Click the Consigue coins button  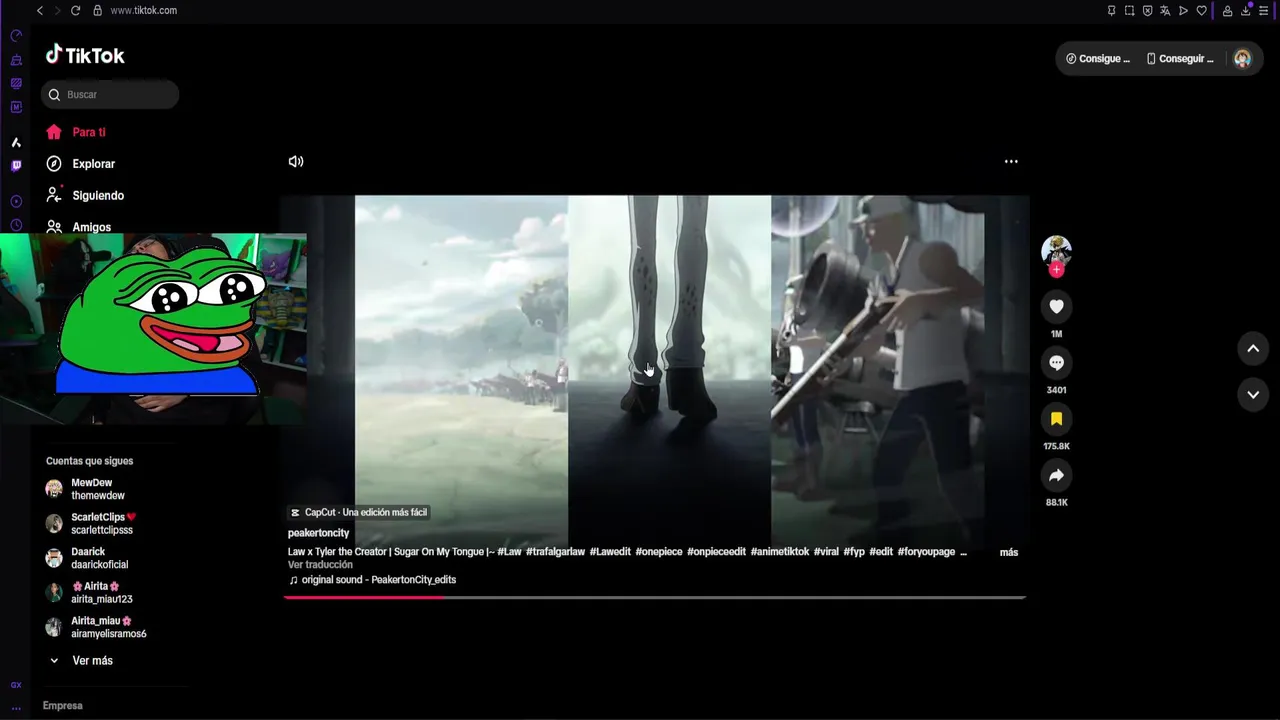1098,59
